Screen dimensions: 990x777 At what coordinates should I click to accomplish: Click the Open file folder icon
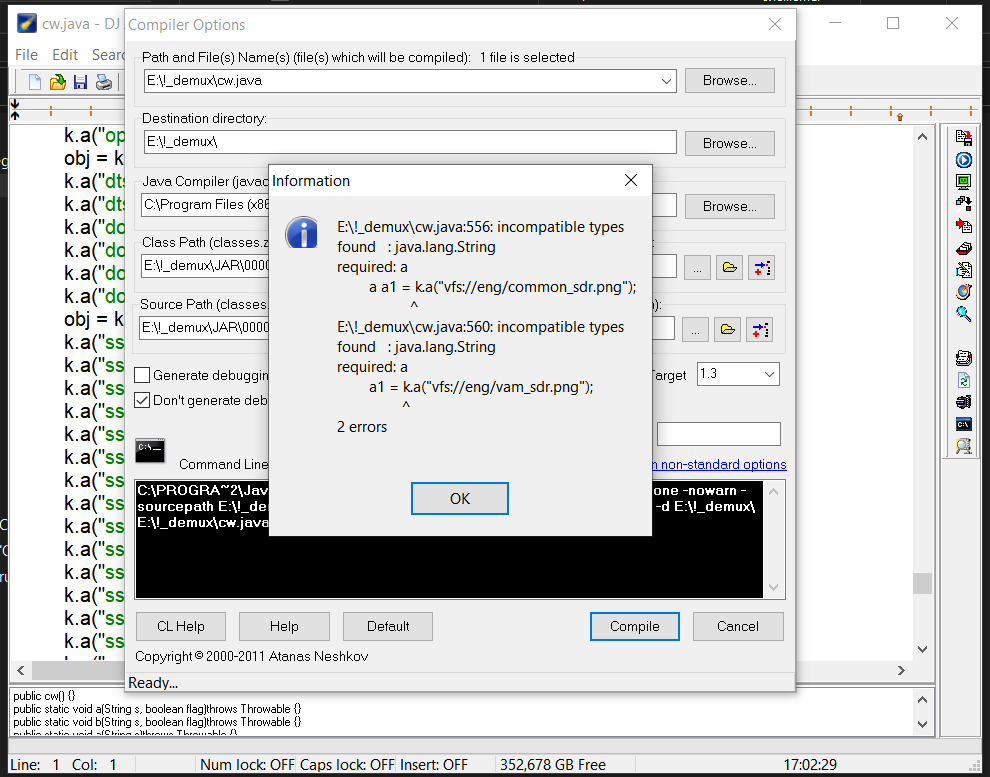[x=57, y=82]
